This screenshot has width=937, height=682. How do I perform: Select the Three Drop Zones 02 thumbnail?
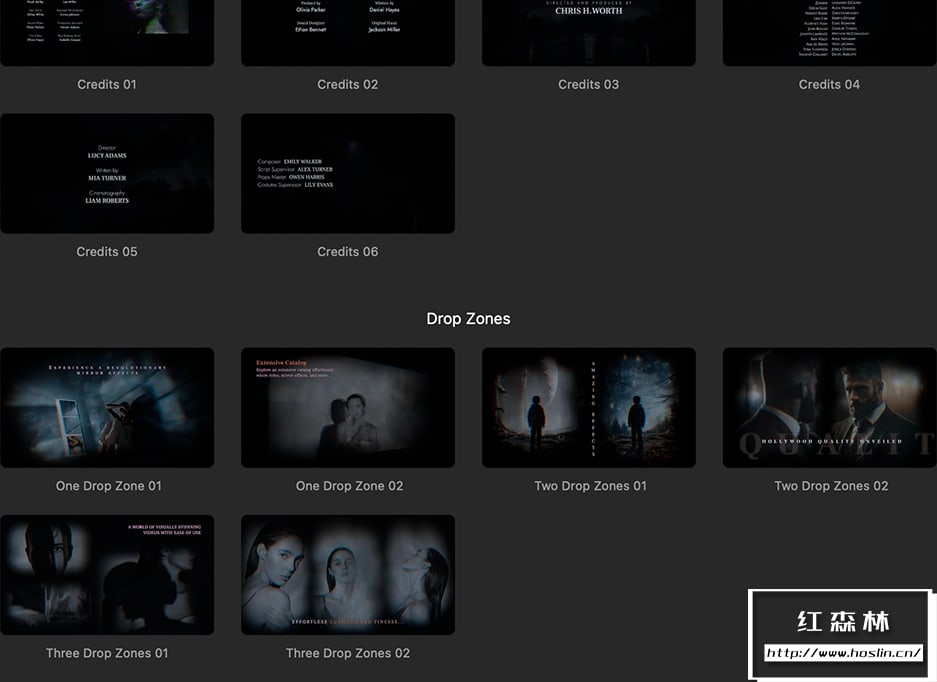coord(348,575)
